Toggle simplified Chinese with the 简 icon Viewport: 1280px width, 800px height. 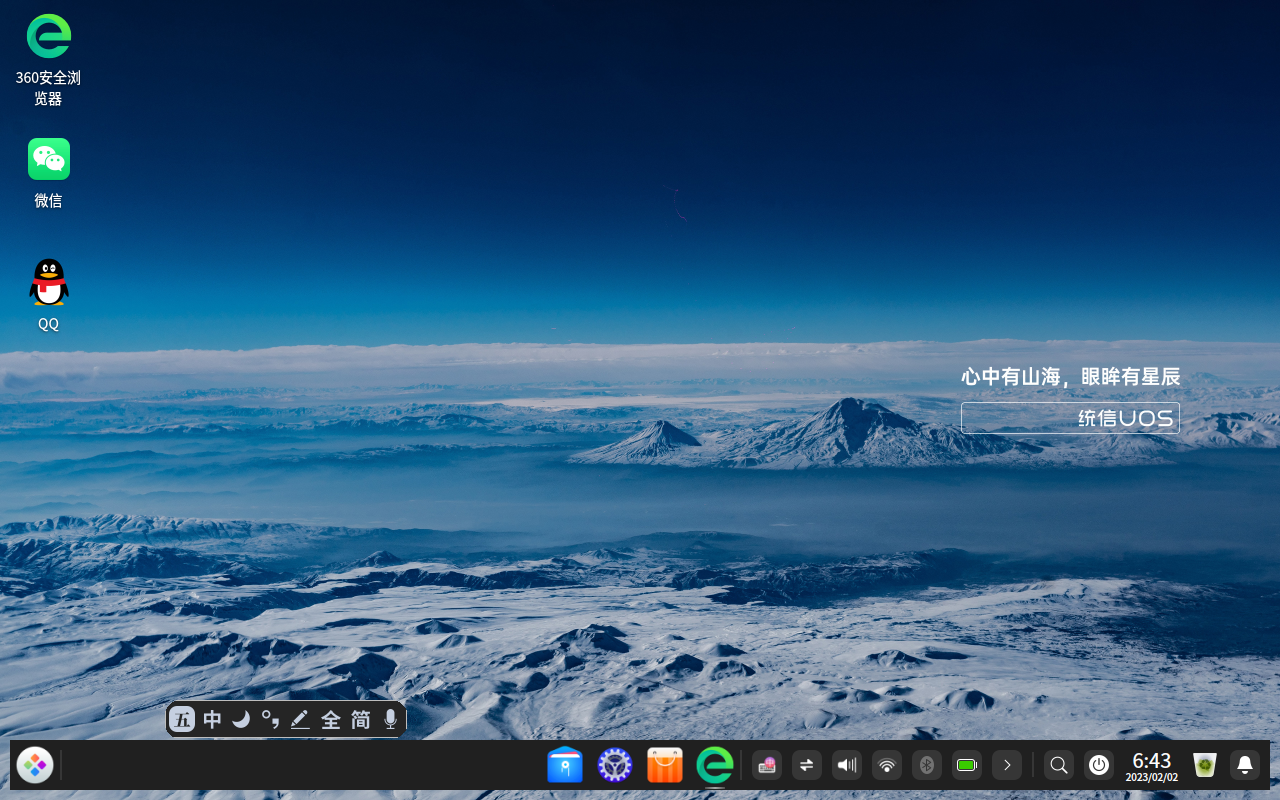pos(360,718)
